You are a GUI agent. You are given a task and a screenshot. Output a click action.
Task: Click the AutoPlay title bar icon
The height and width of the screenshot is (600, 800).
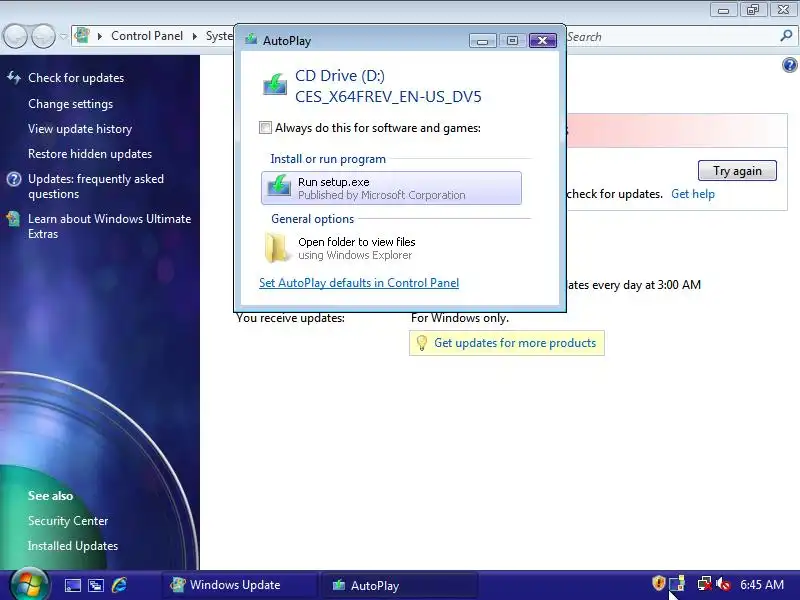251,40
